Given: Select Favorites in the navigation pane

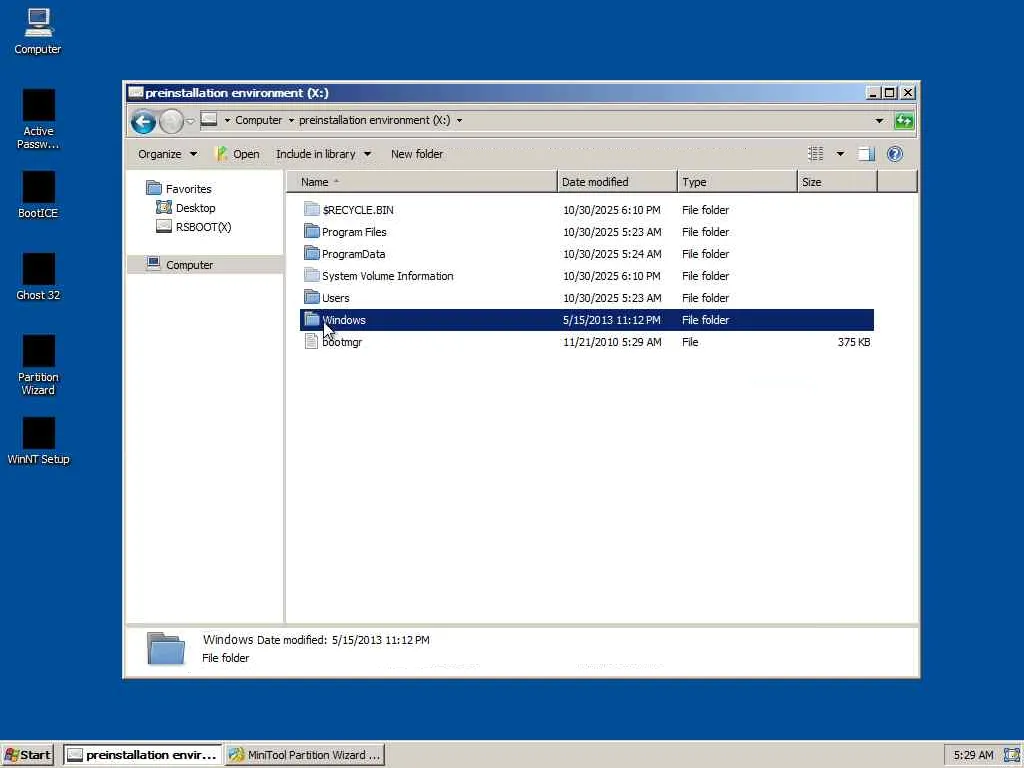Looking at the screenshot, I should click(x=189, y=189).
